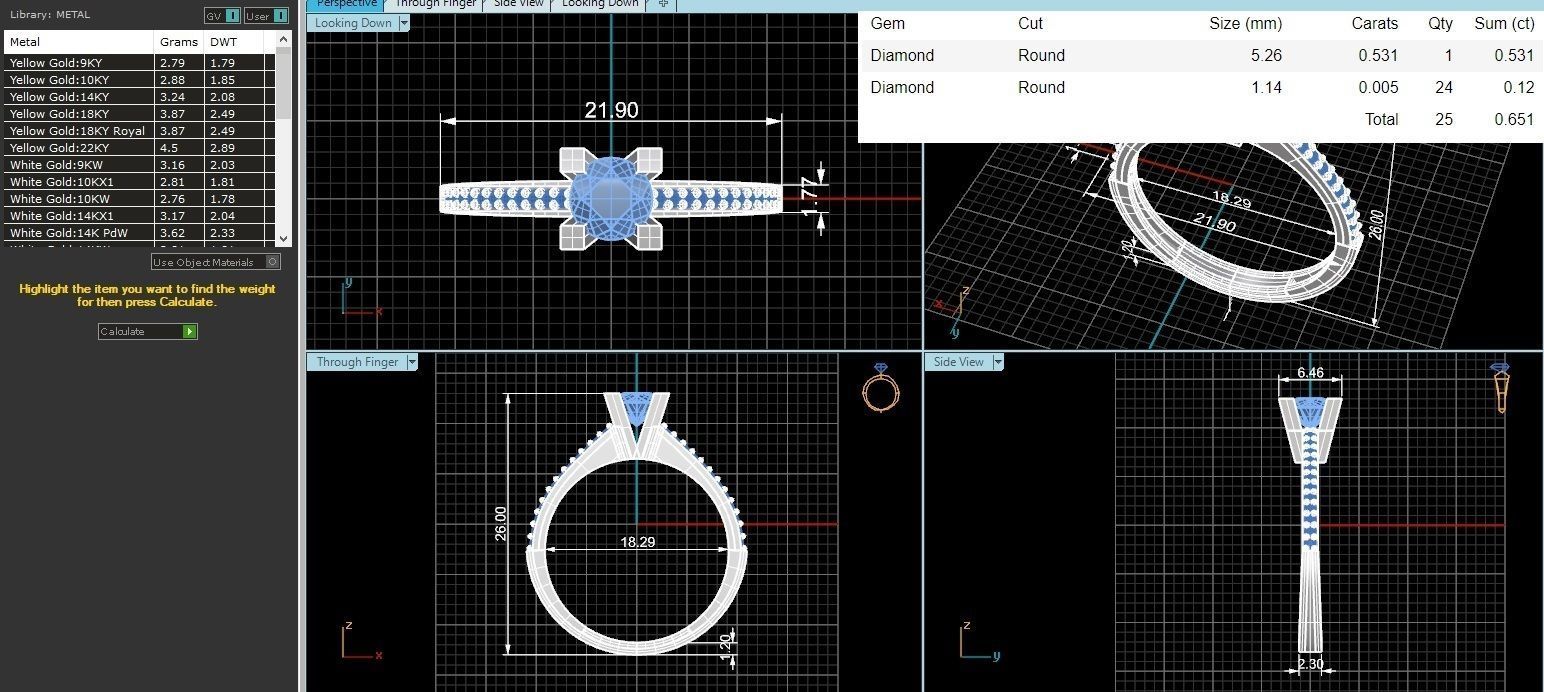Click the Qty column header

(1441, 23)
